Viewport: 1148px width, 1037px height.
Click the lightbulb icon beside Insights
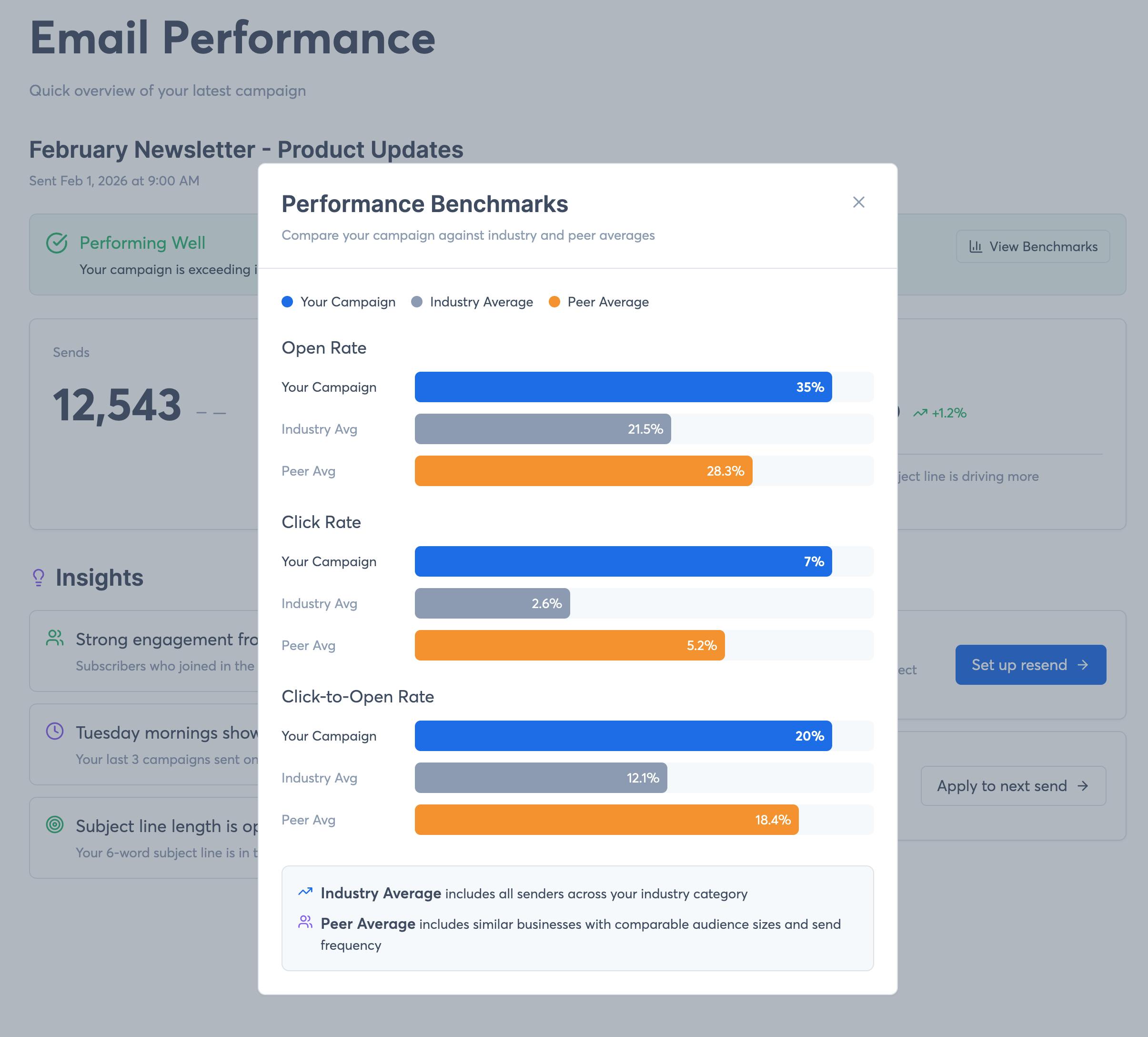(x=39, y=578)
